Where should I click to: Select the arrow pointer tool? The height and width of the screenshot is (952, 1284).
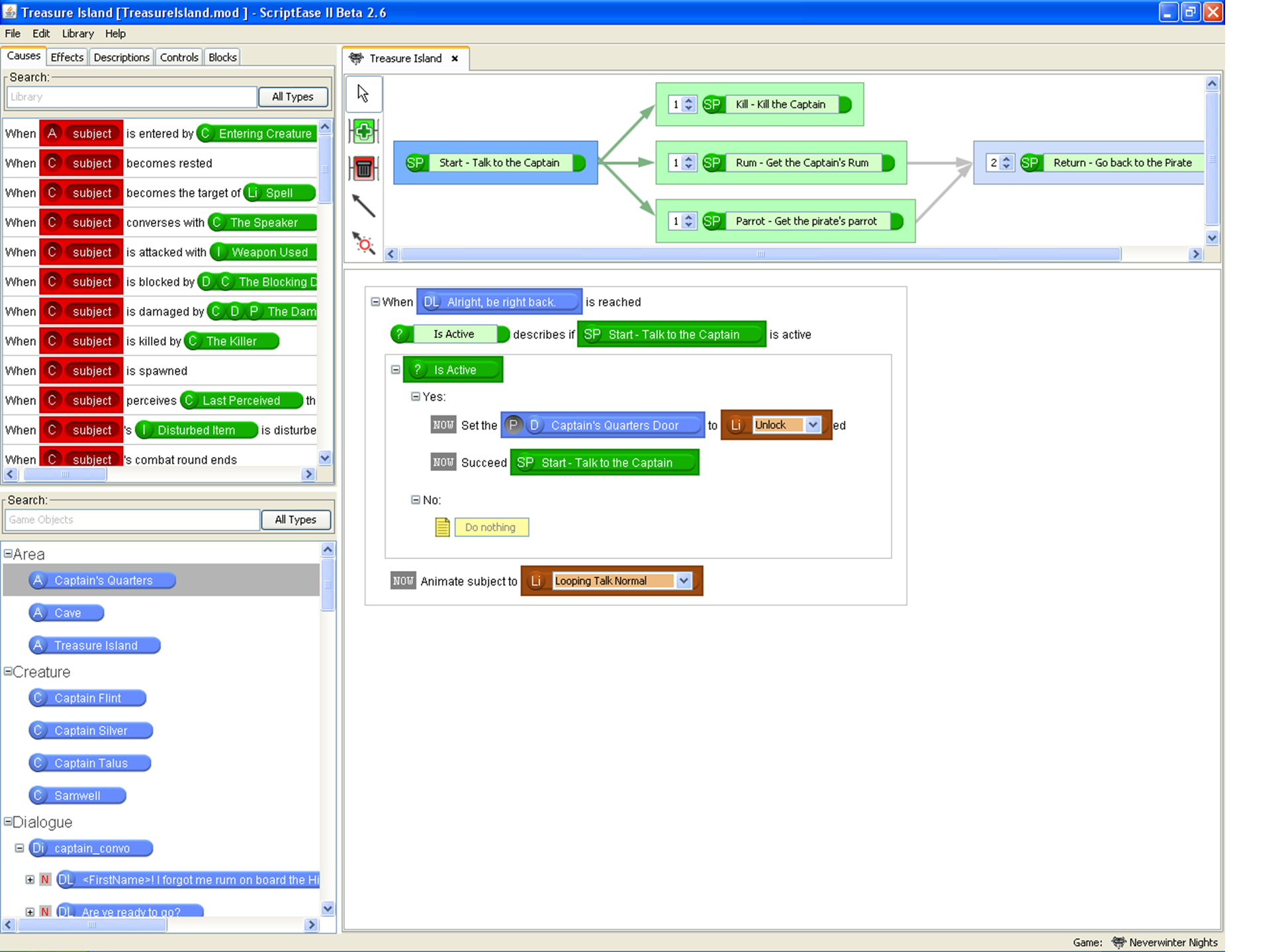[x=363, y=93]
